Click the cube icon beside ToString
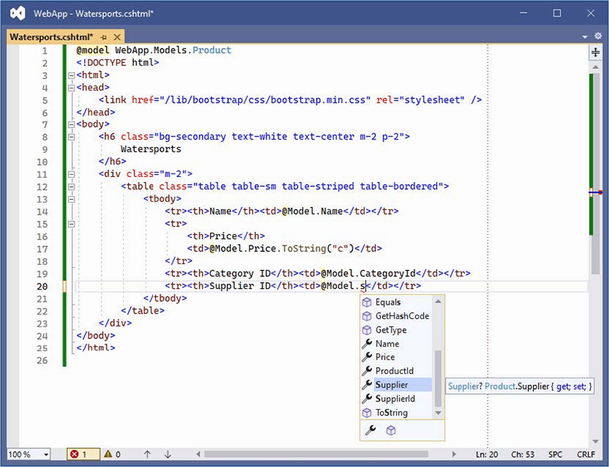This screenshot has height=467, width=609. pyautogui.click(x=367, y=413)
